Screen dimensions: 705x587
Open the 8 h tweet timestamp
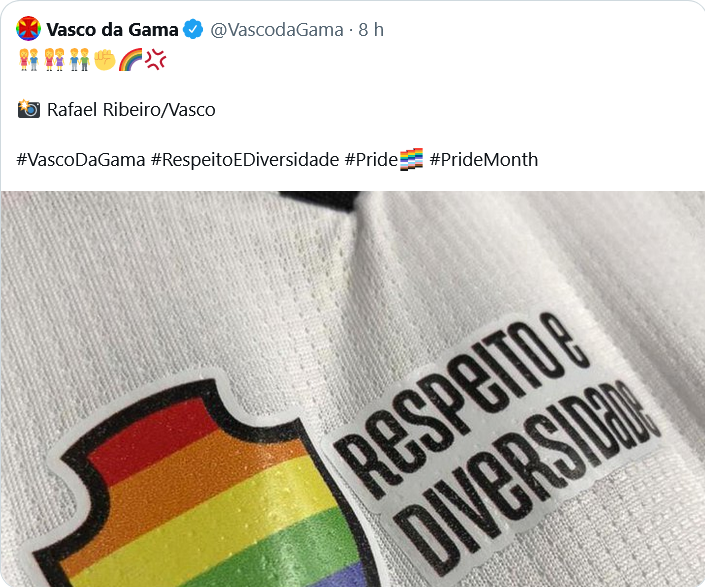coord(371,30)
